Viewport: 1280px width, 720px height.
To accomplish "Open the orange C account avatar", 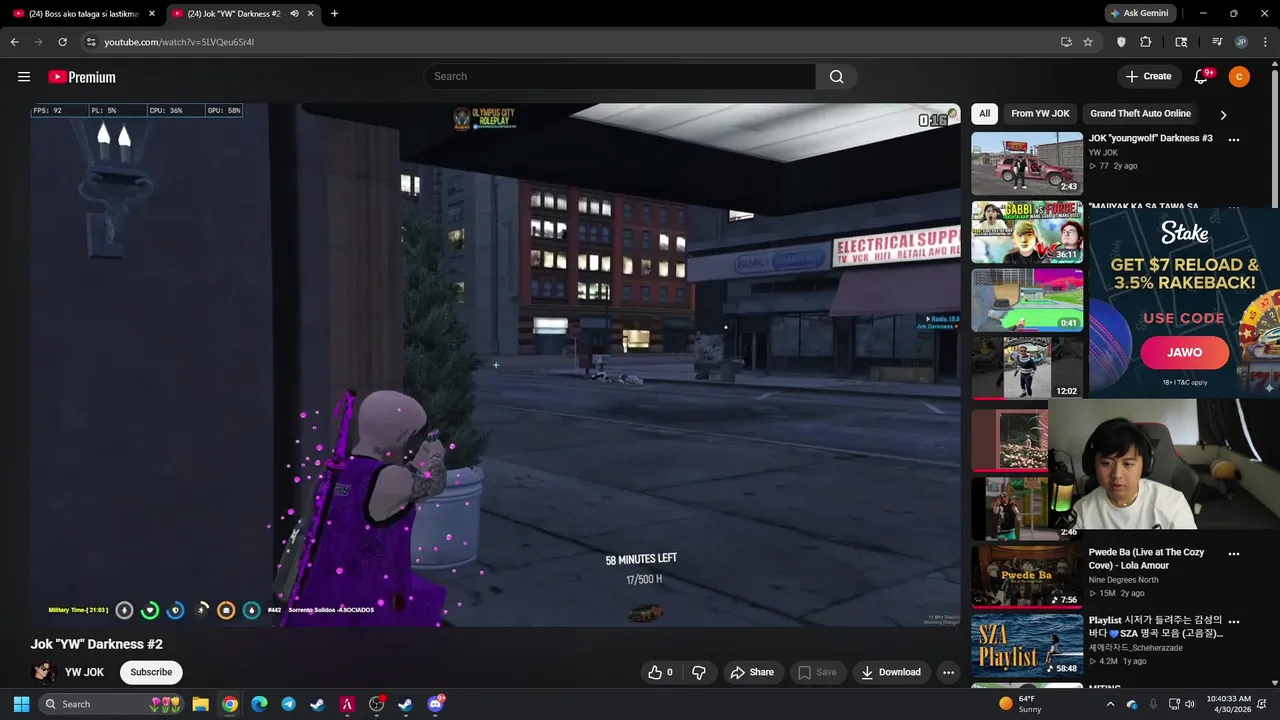I will click(x=1239, y=77).
